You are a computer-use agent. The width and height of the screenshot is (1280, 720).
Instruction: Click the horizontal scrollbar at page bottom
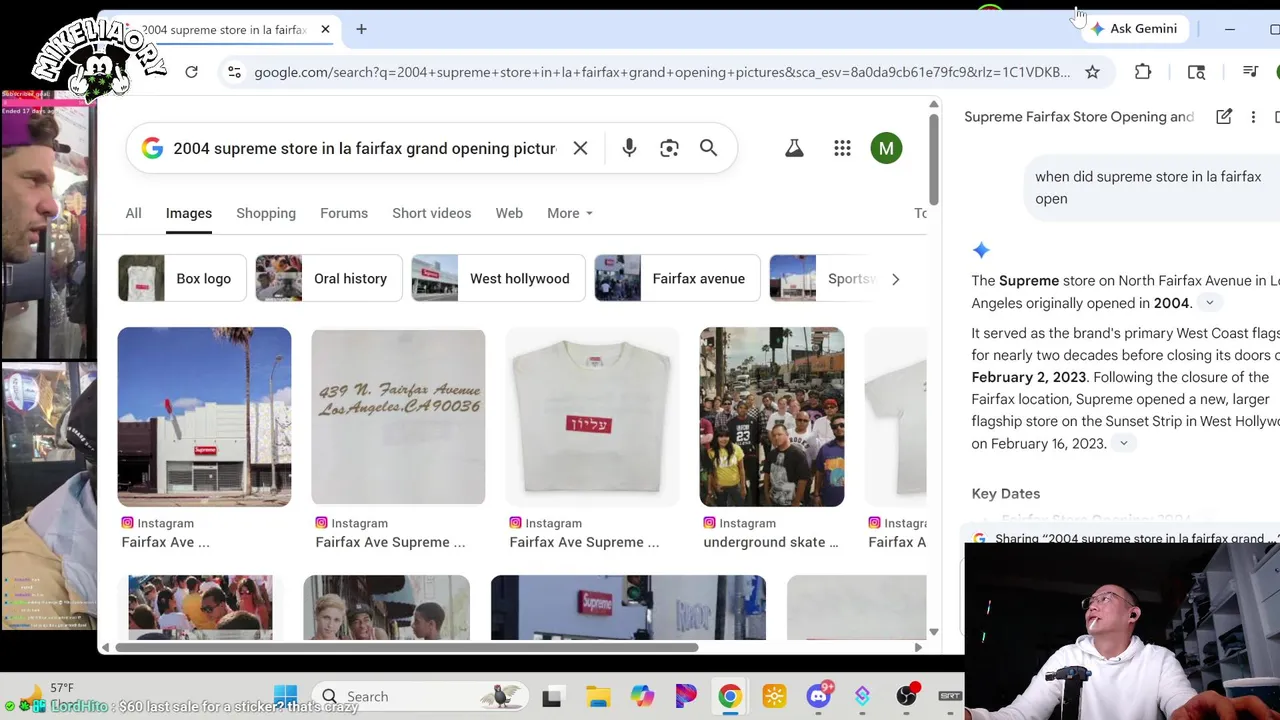[x=407, y=647]
